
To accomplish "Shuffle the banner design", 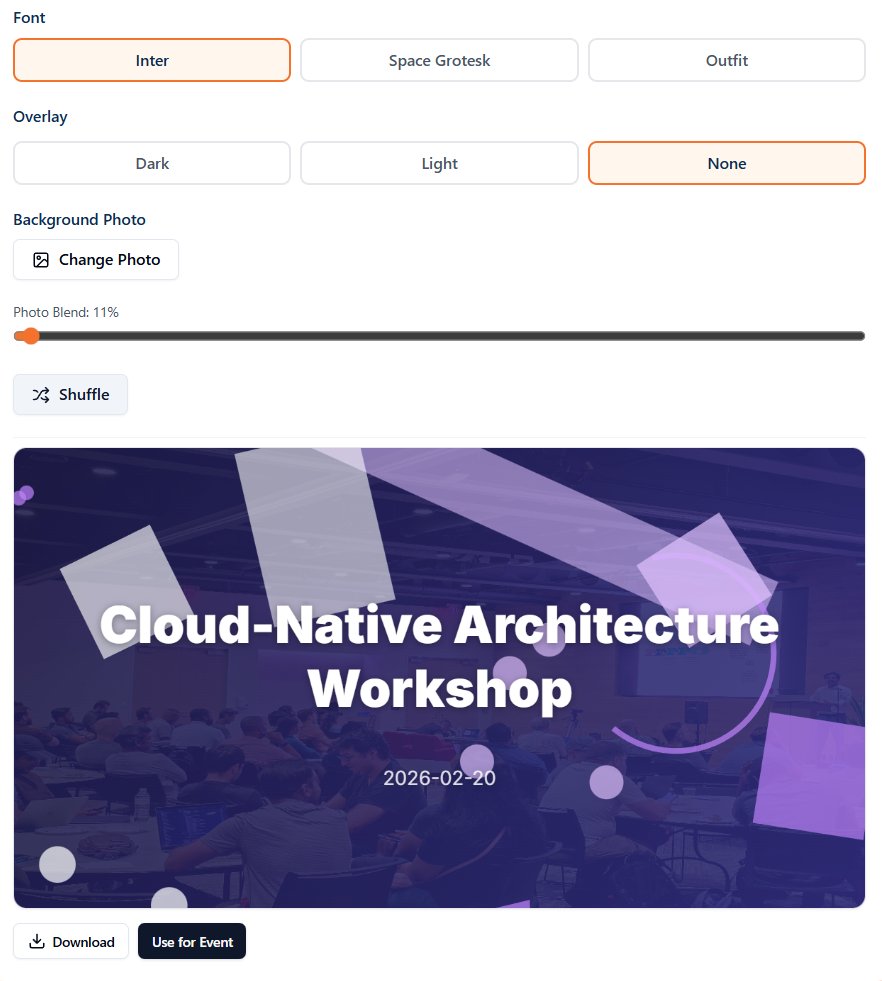I will point(71,395).
